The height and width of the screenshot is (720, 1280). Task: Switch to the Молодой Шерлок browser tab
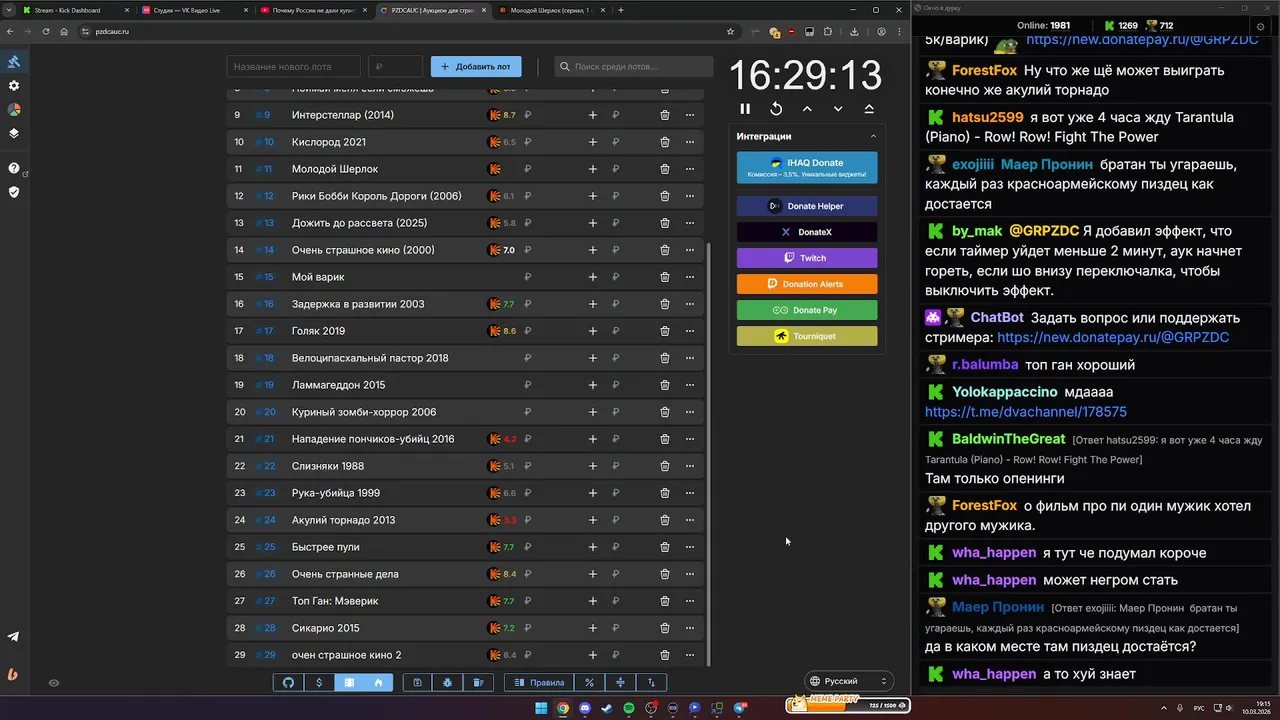click(x=550, y=10)
